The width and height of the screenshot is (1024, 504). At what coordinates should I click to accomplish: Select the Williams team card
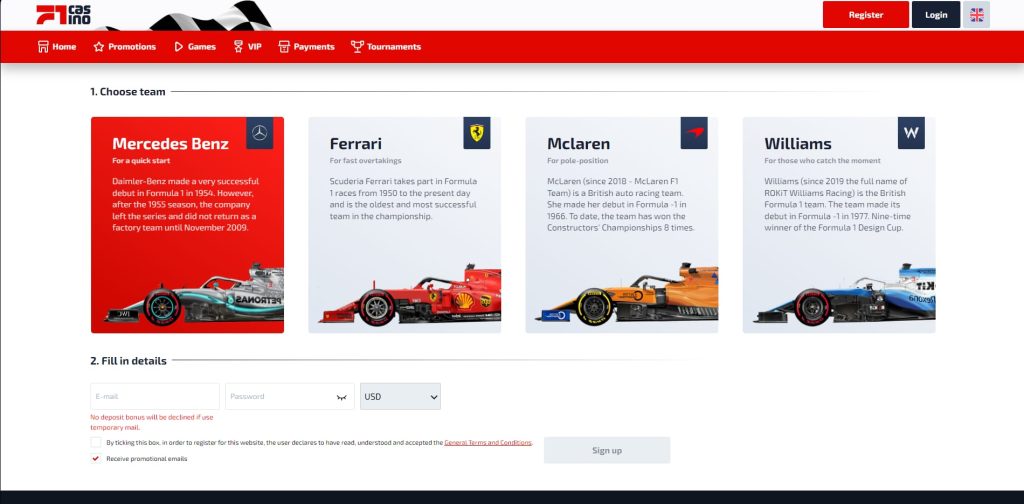click(839, 225)
